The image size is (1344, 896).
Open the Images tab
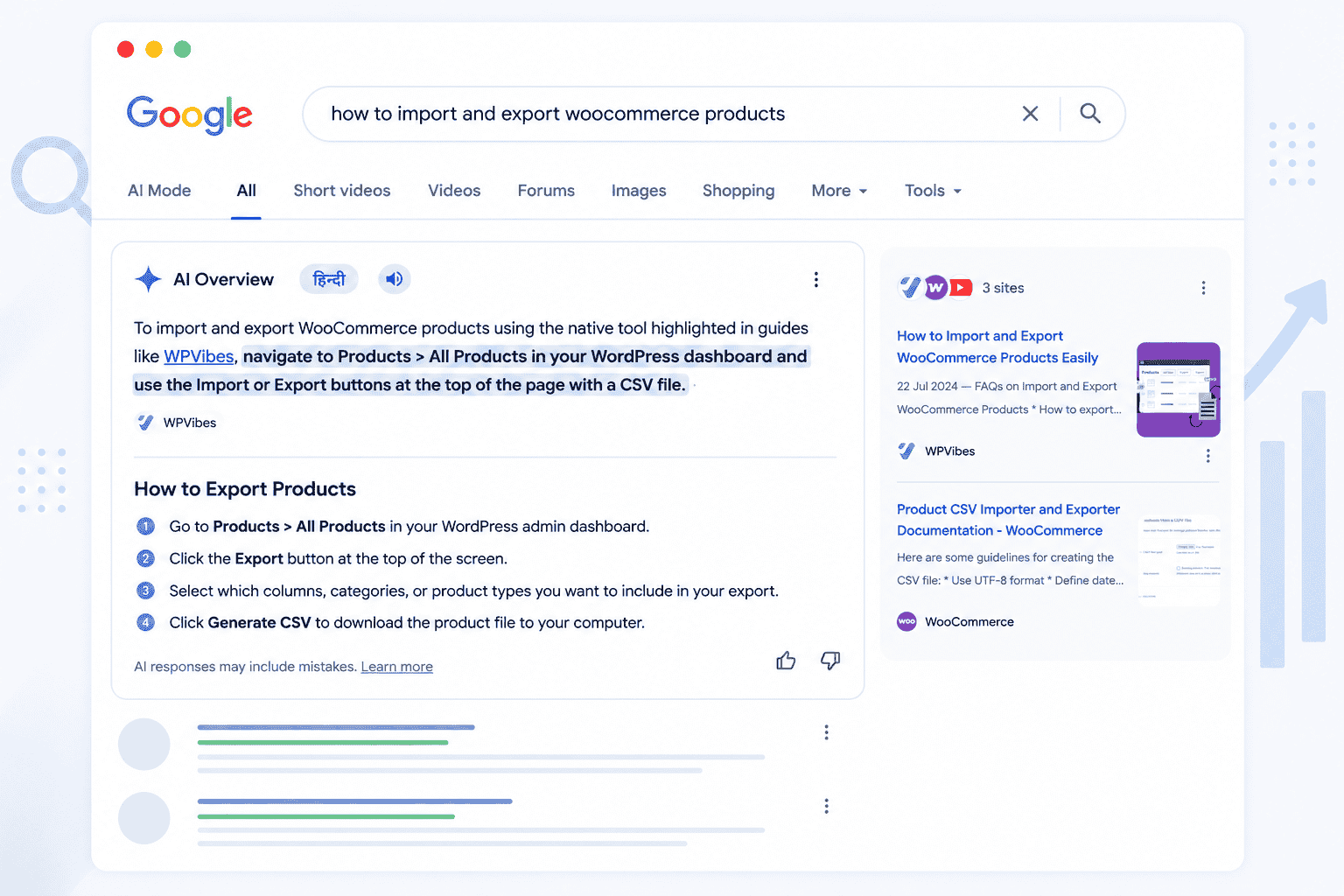(639, 191)
